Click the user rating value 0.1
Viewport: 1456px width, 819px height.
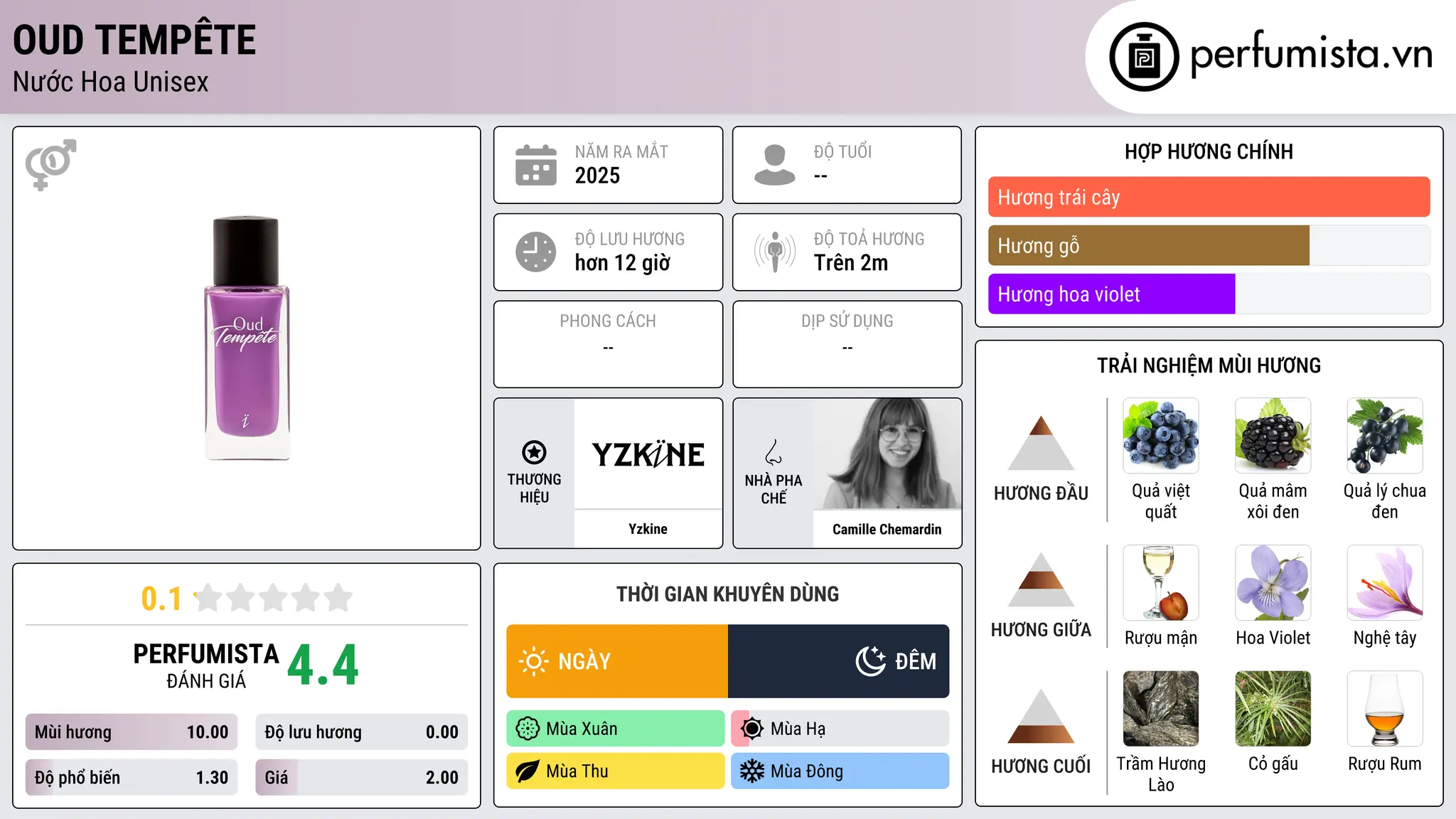(x=161, y=599)
